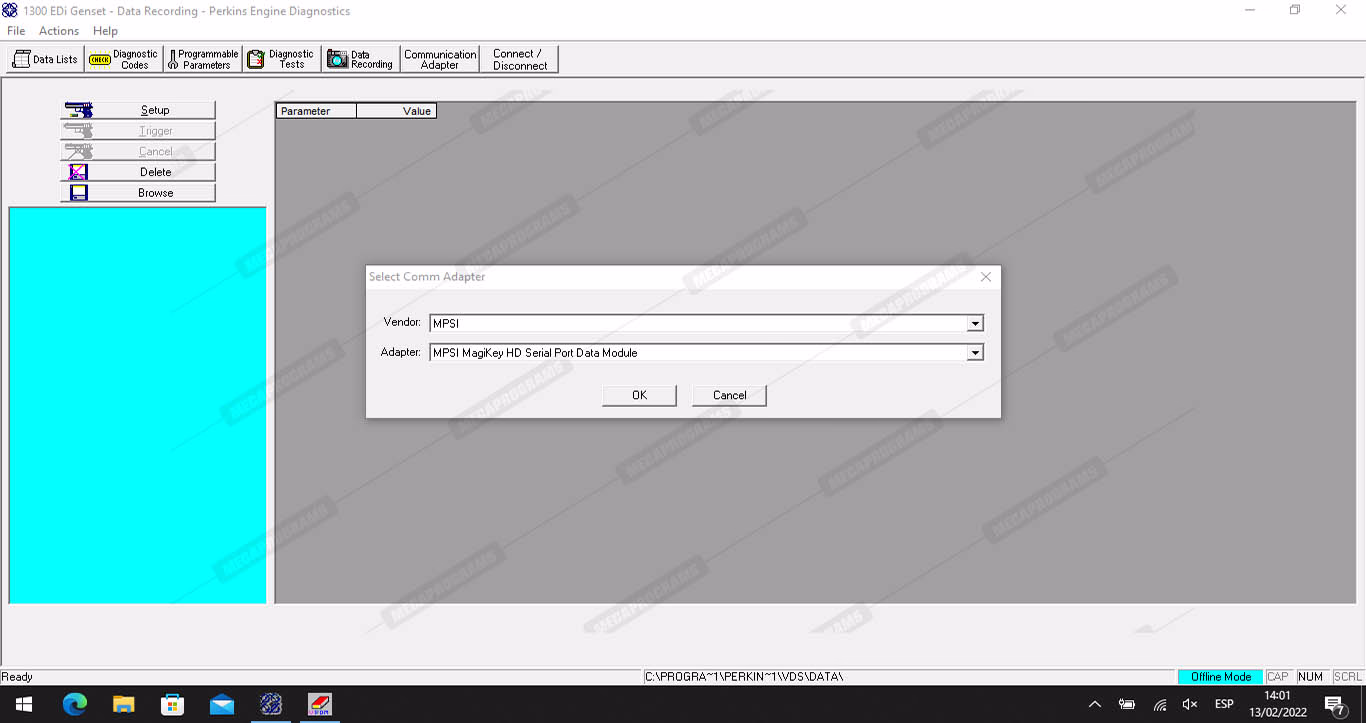Open the Actions menu

pyautogui.click(x=59, y=31)
